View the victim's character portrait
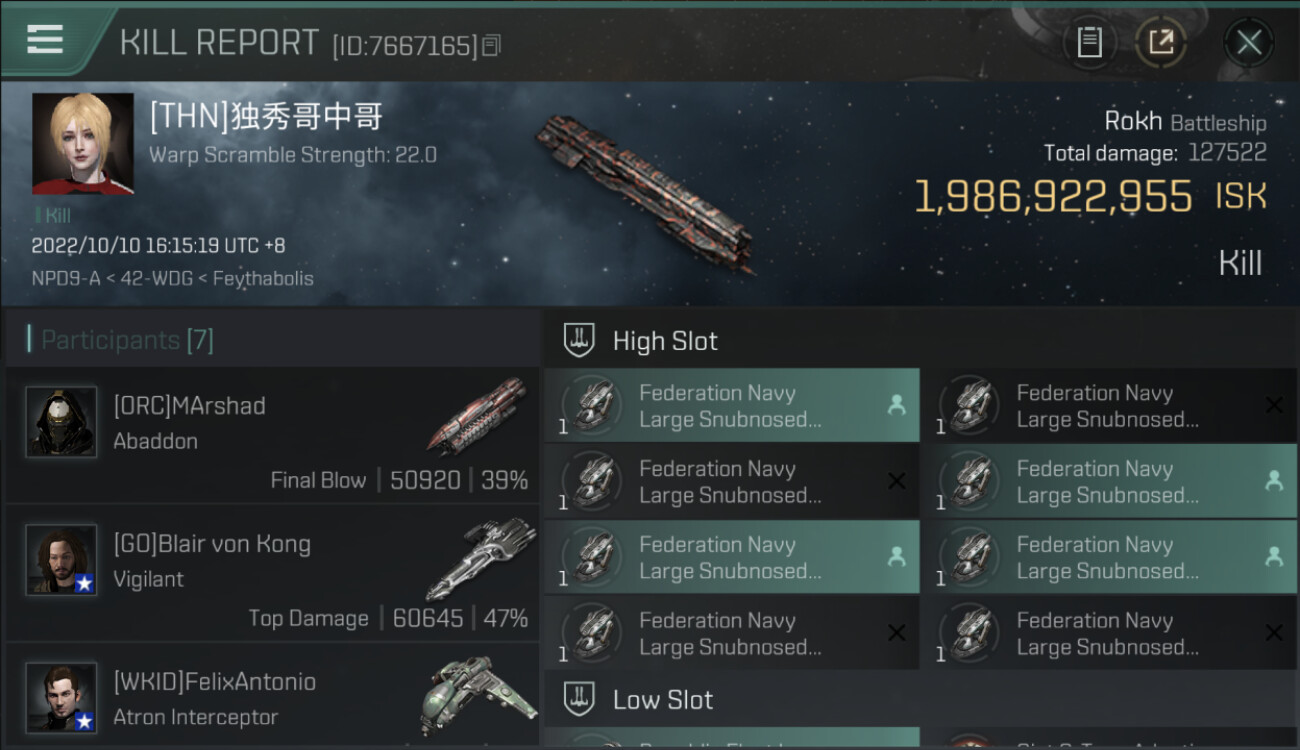Image resolution: width=1300 pixels, height=750 pixels. click(x=82, y=144)
